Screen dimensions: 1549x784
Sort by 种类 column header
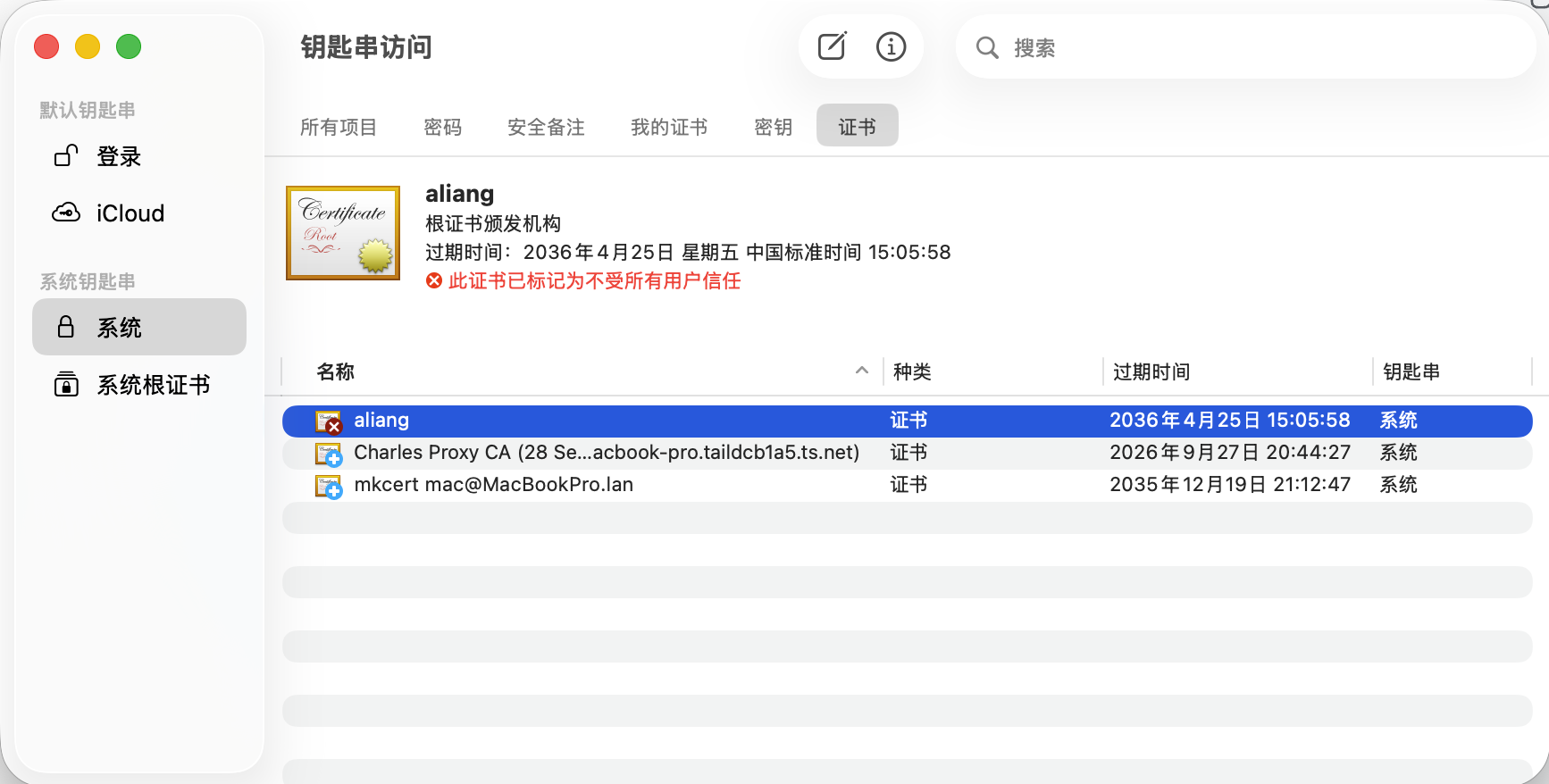click(912, 371)
